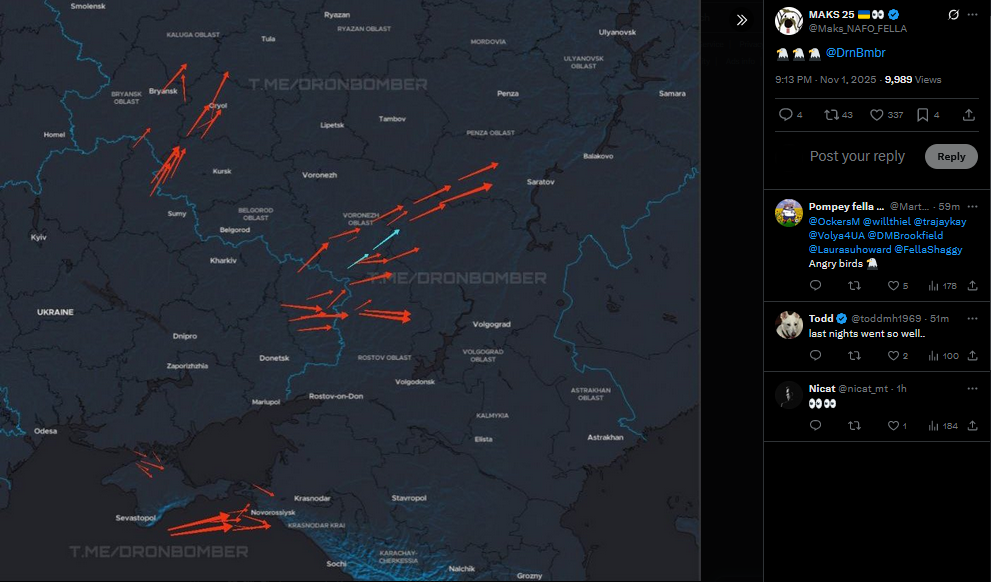Open the @Maks_NAFO_FELLA handle link
The height and width of the screenshot is (582, 991).
[x=858, y=28]
